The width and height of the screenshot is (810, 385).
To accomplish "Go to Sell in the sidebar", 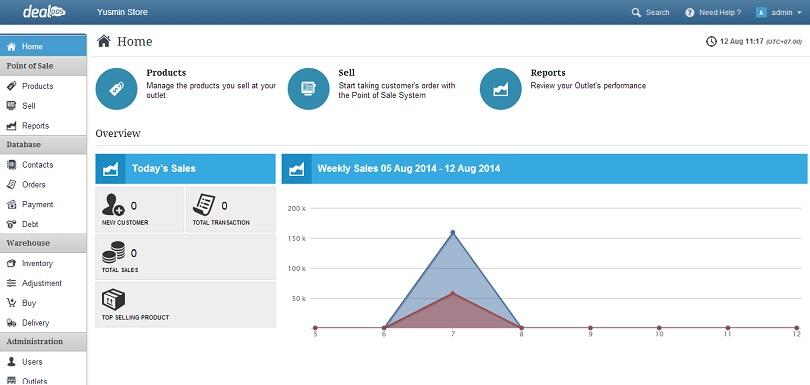I will coord(43,105).
